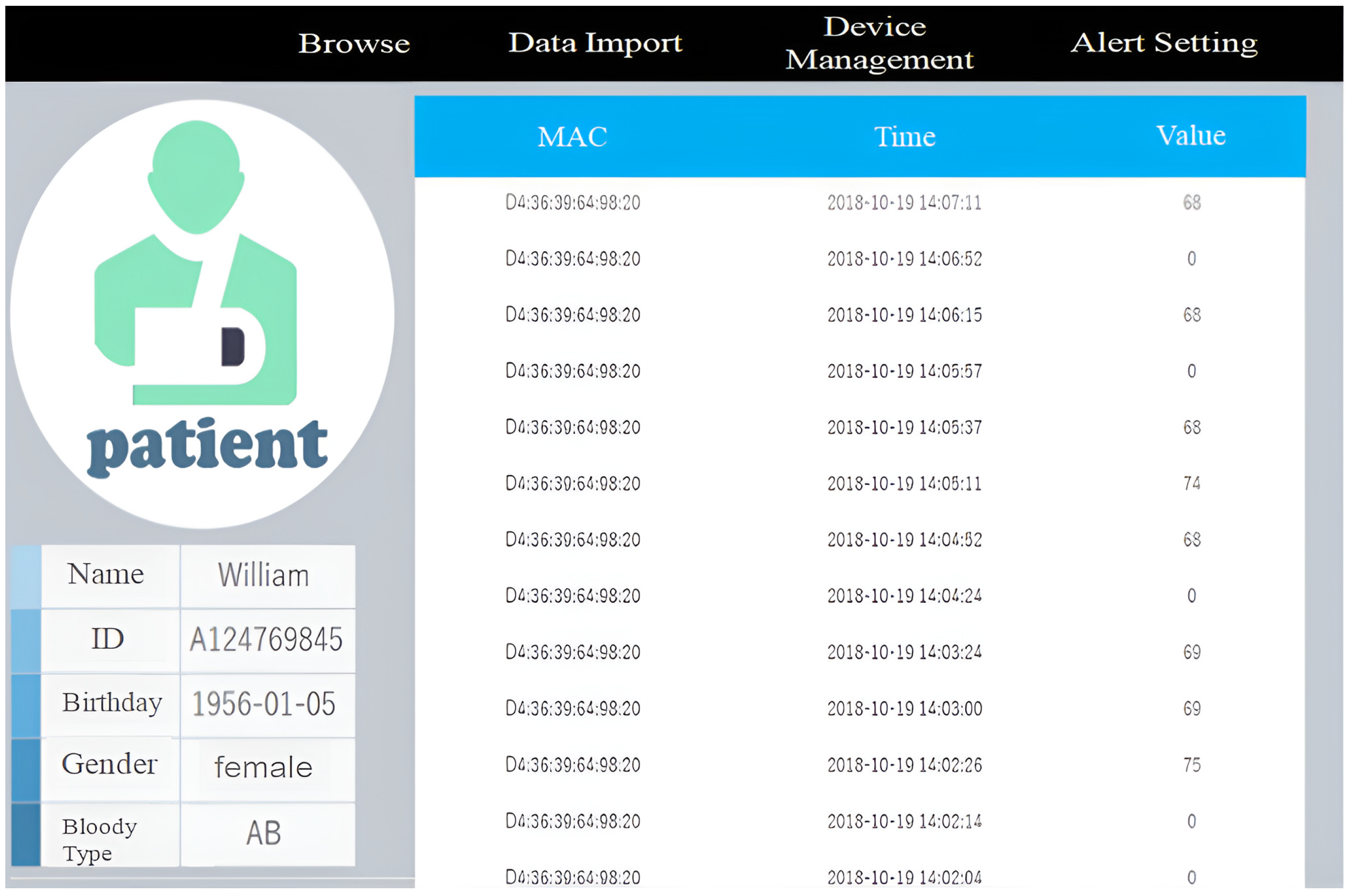The image size is (1350, 896).
Task: Click the Birthday value 1956-01-05
Action: tap(263, 704)
